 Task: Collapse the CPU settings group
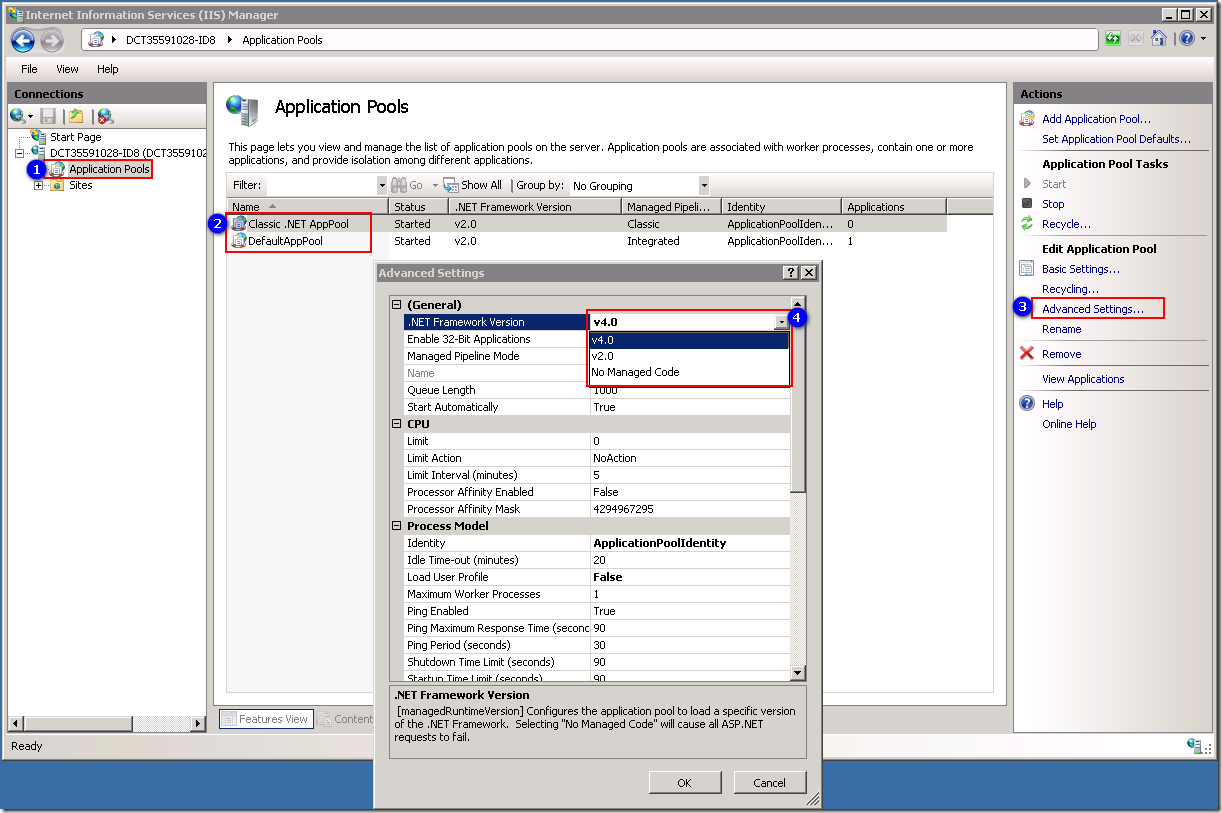(396, 424)
